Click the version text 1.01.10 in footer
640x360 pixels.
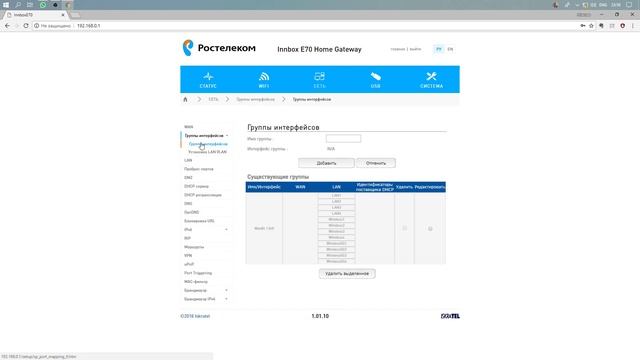pyautogui.click(x=320, y=316)
